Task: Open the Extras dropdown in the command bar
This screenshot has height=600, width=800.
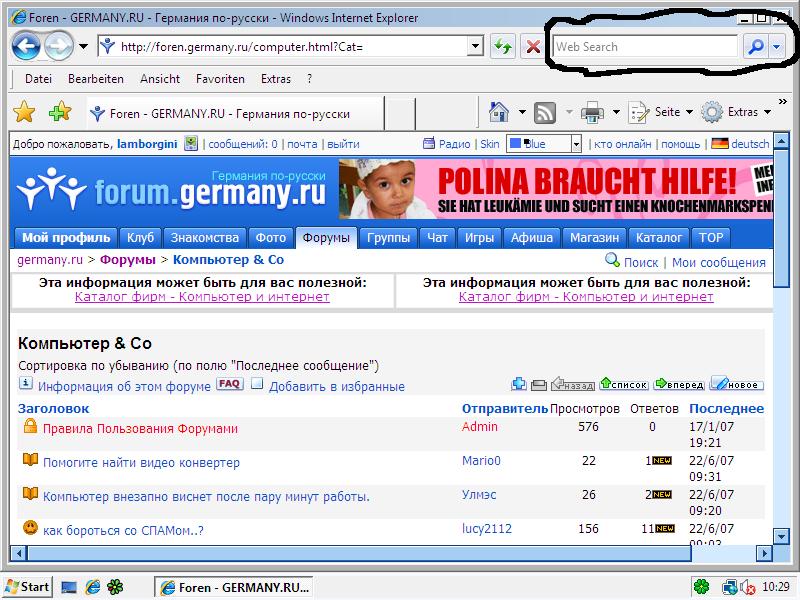Action: (742, 112)
